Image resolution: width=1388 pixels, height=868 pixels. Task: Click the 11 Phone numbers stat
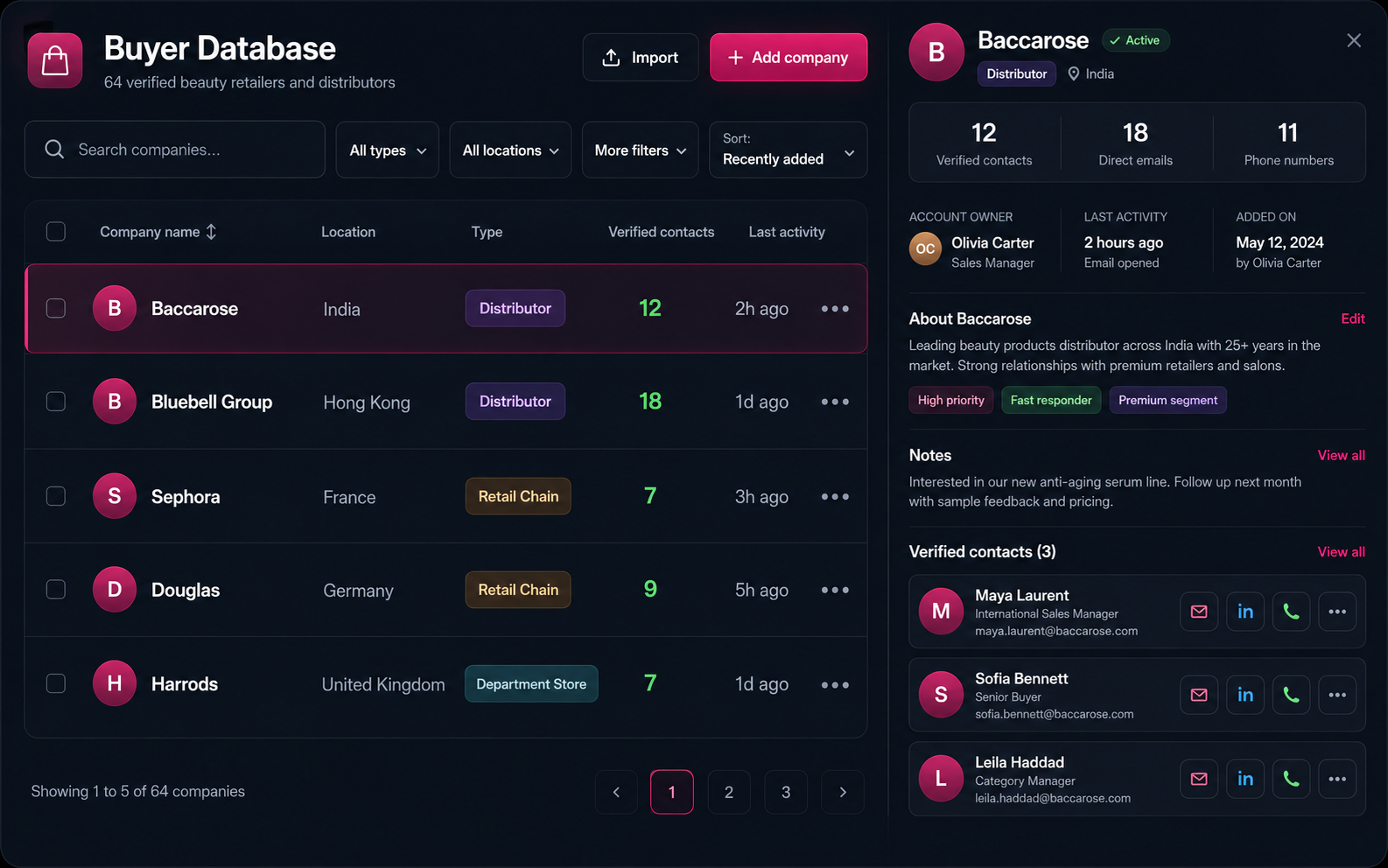[1289, 143]
